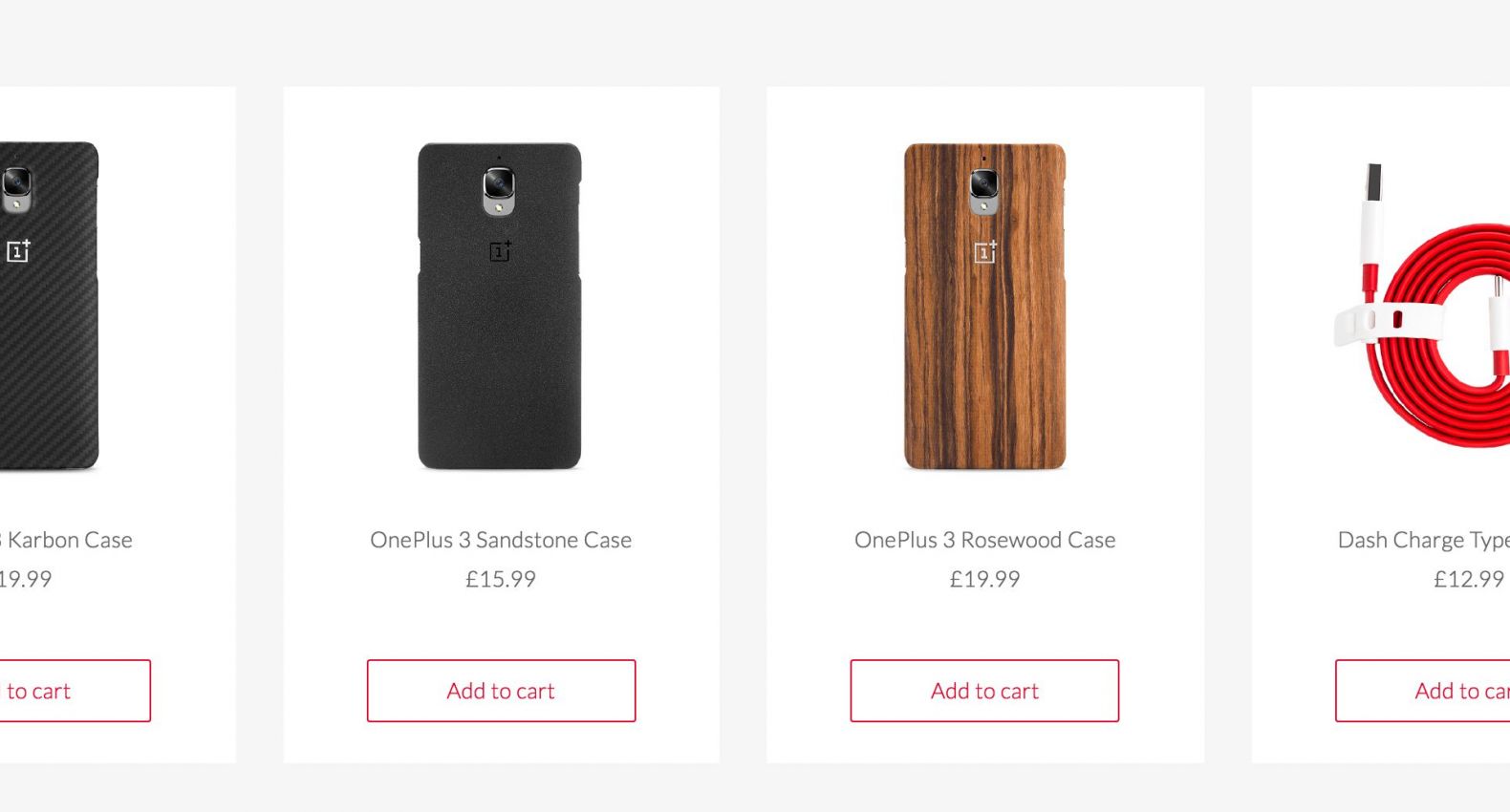The width and height of the screenshot is (1510, 812).
Task: Click the OnePlus 3 Sandstone Case title
Action: [x=501, y=540]
